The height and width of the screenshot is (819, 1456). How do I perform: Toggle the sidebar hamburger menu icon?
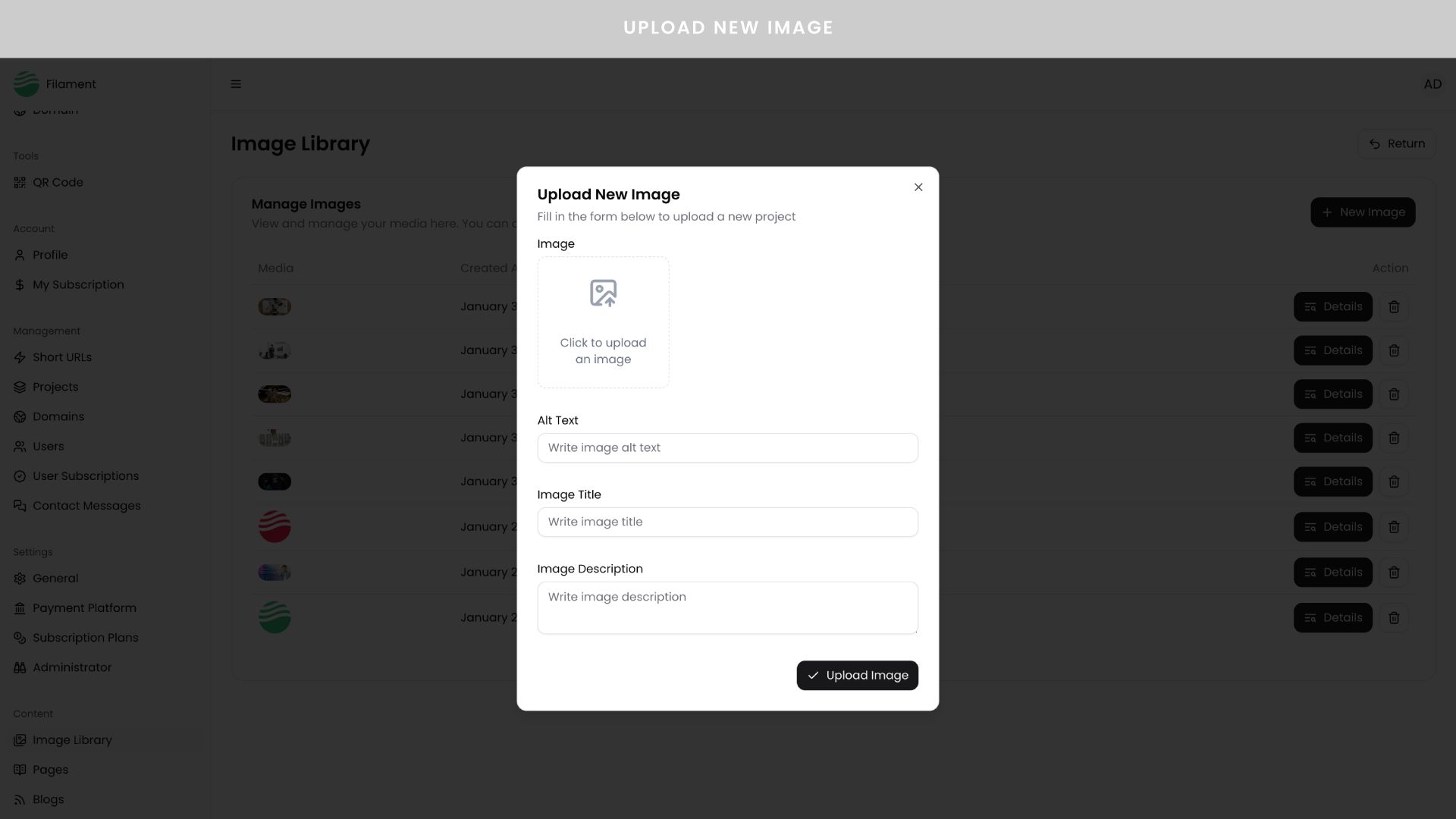pos(236,84)
